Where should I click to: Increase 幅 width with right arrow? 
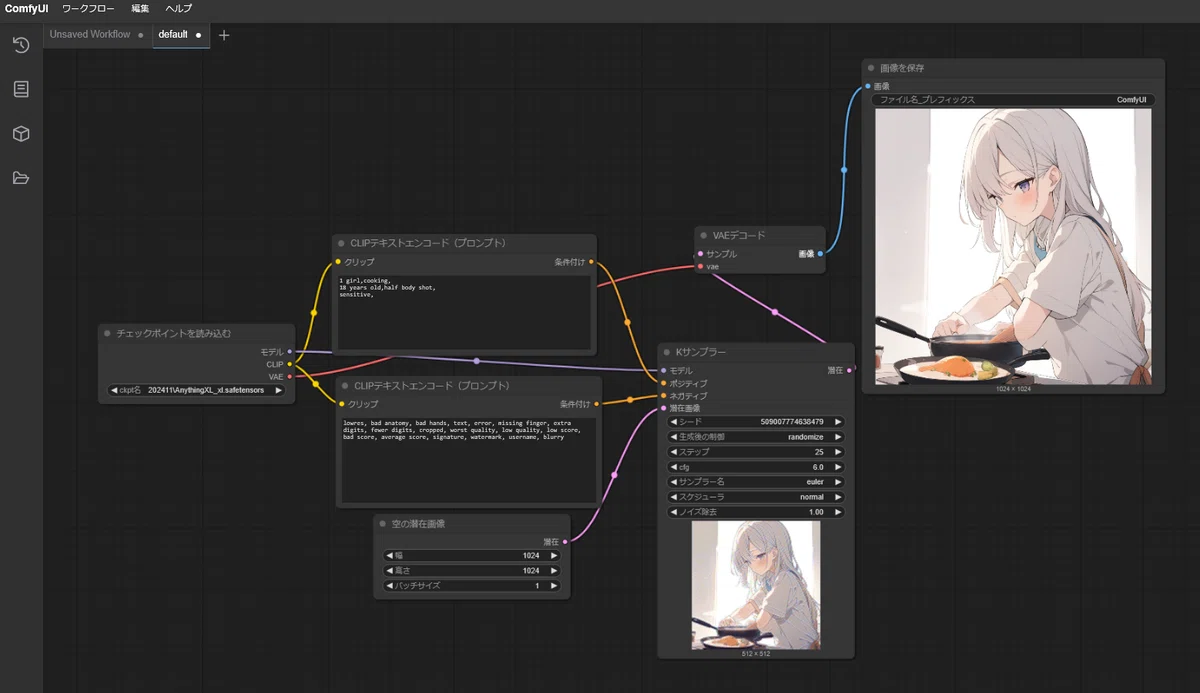553,555
